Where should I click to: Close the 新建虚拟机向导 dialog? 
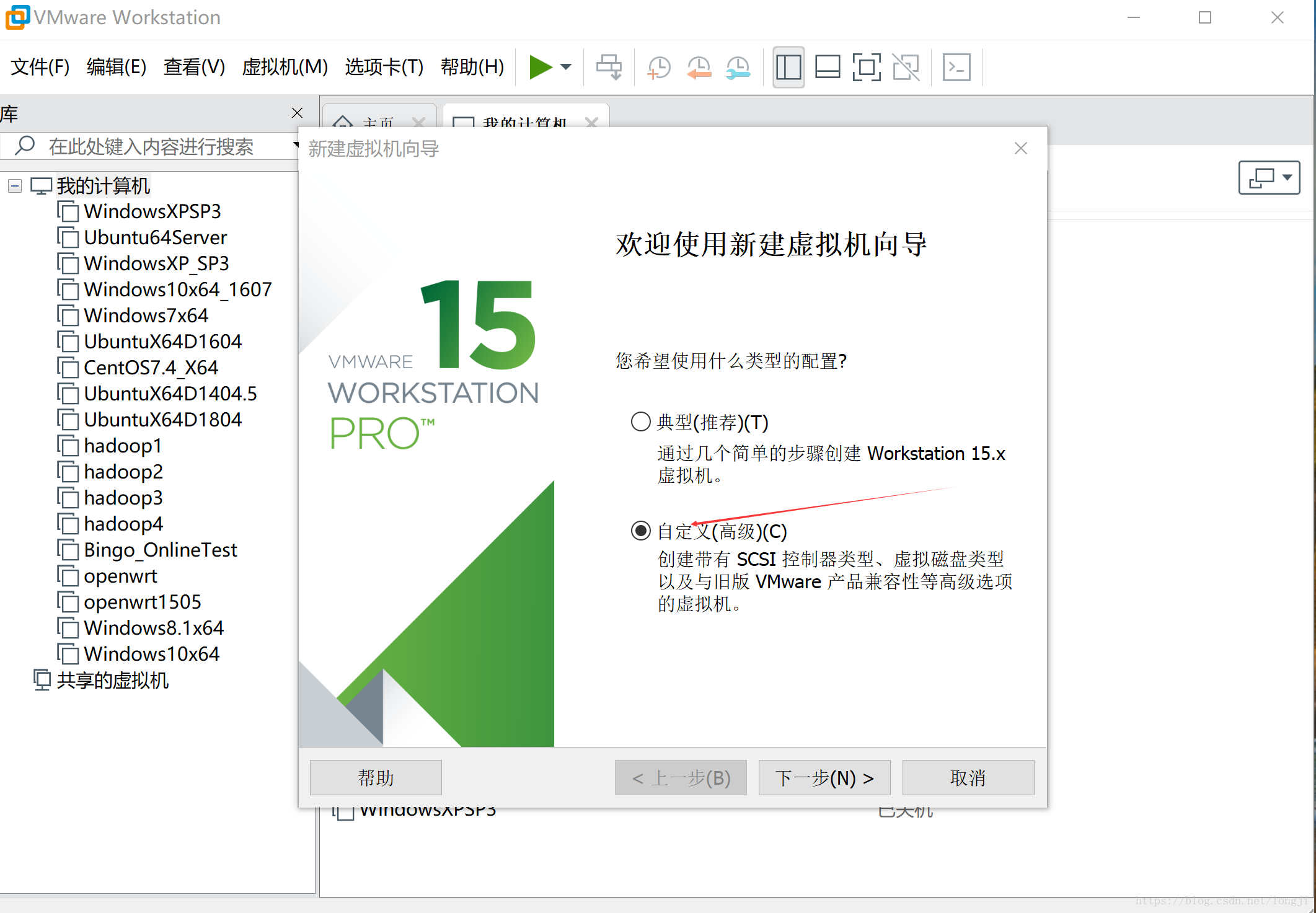click(x=1021, y=148)
